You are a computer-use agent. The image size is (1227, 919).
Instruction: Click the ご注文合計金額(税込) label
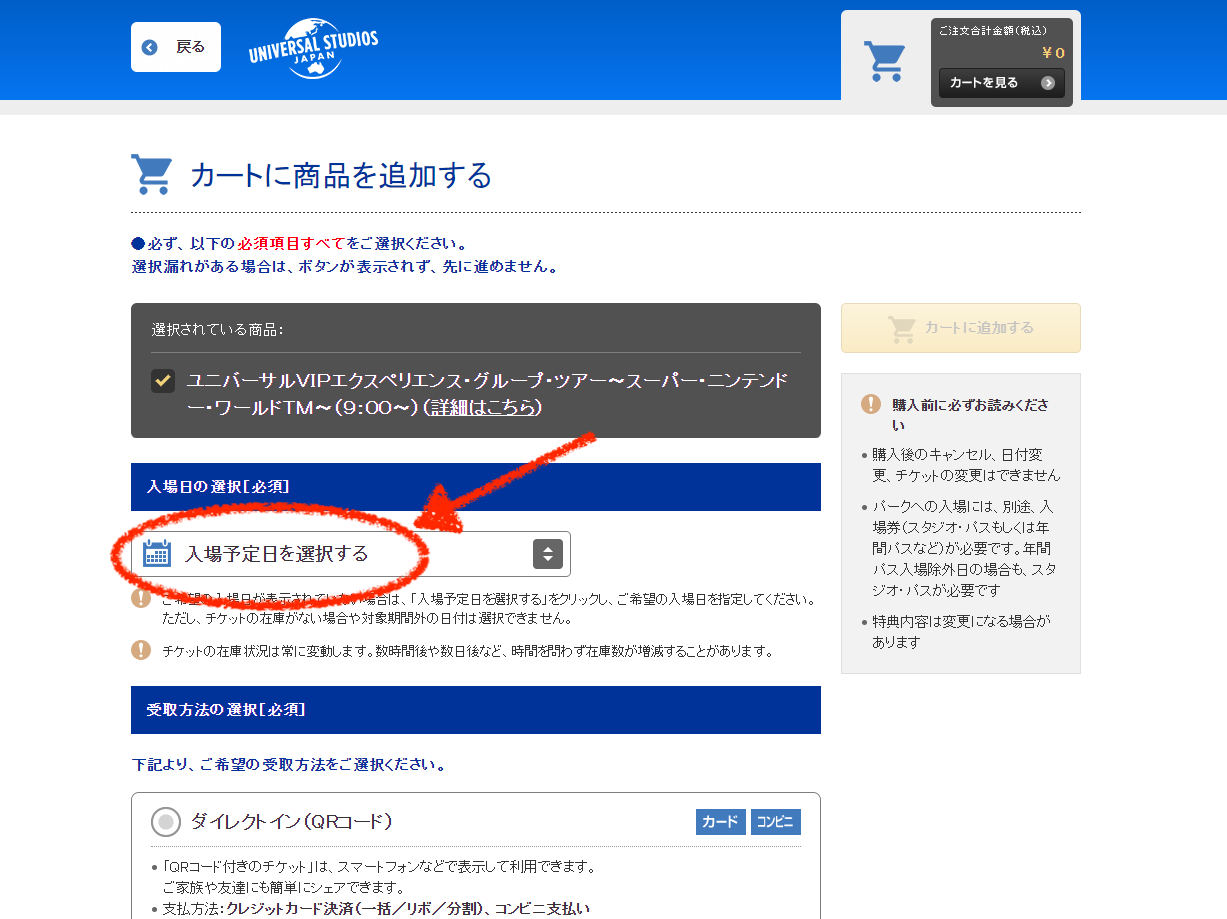pos(992,31)
